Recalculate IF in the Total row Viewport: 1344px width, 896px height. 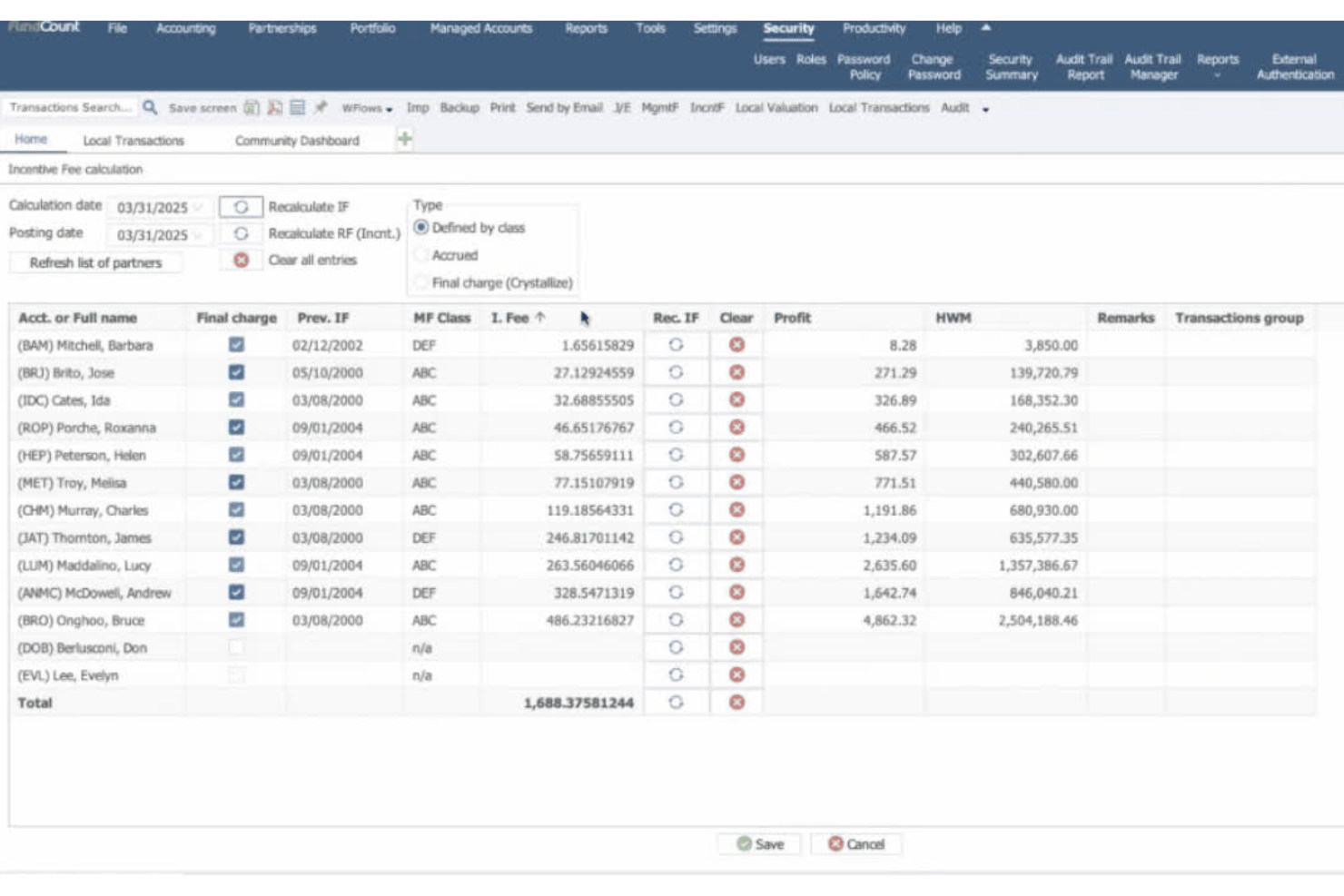676,702
